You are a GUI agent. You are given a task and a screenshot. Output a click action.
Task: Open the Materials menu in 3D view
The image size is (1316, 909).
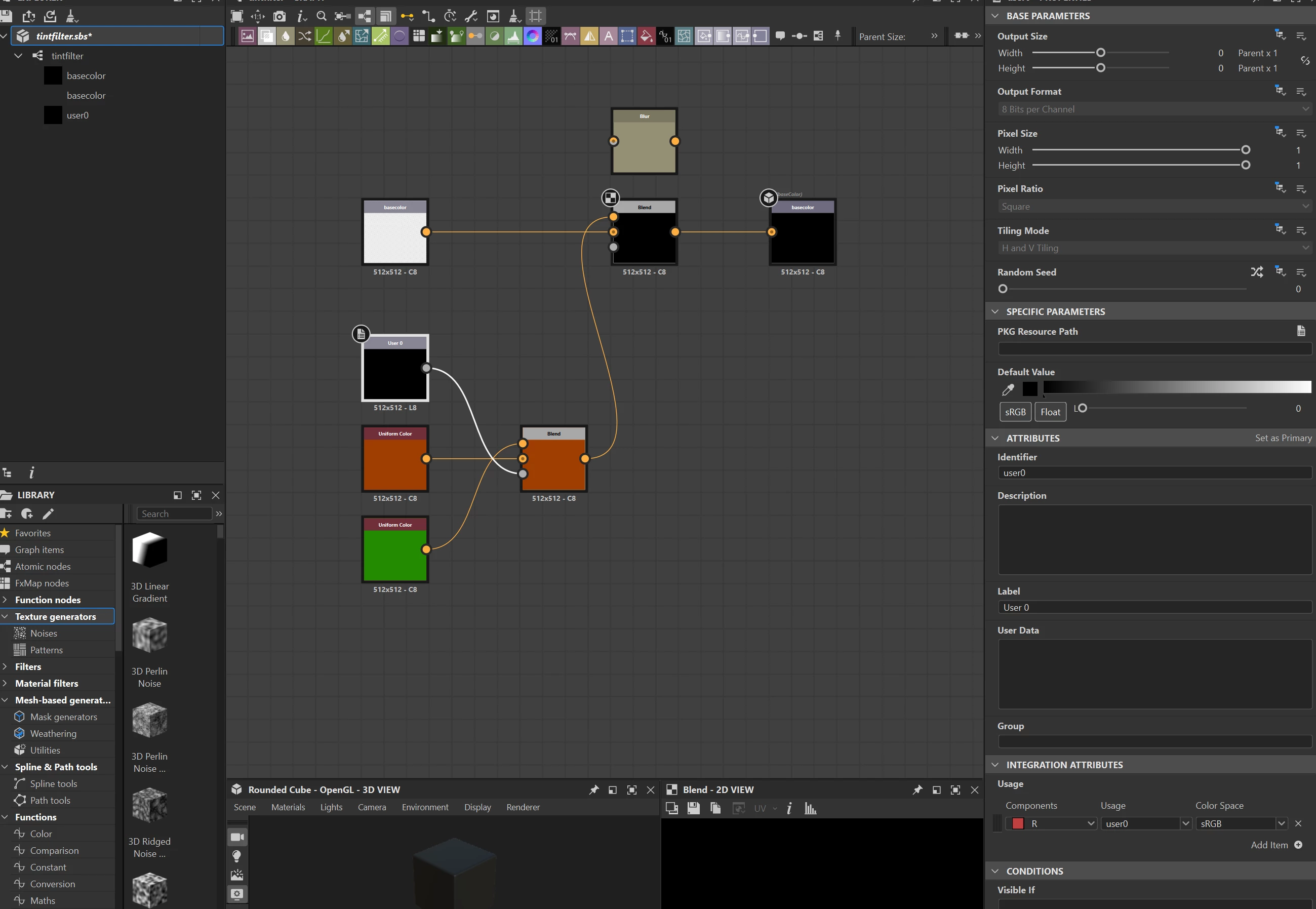pyautogui.click(x=288, y=807)
